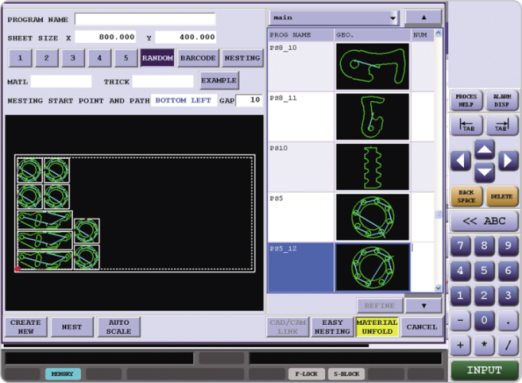Click the down arrow navigation key
The width and height of the screenshot is (522, 383).
coord(484,172)
